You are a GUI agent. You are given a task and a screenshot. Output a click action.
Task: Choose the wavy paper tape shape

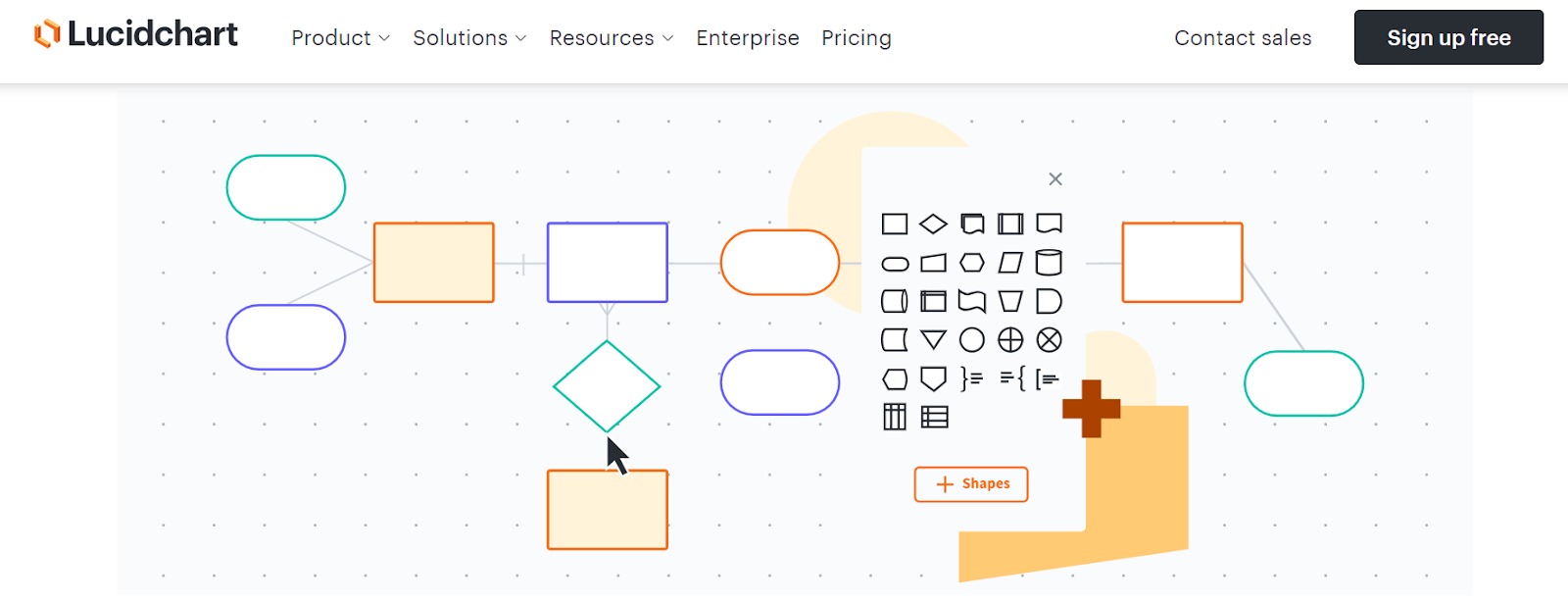click(971, 301)
